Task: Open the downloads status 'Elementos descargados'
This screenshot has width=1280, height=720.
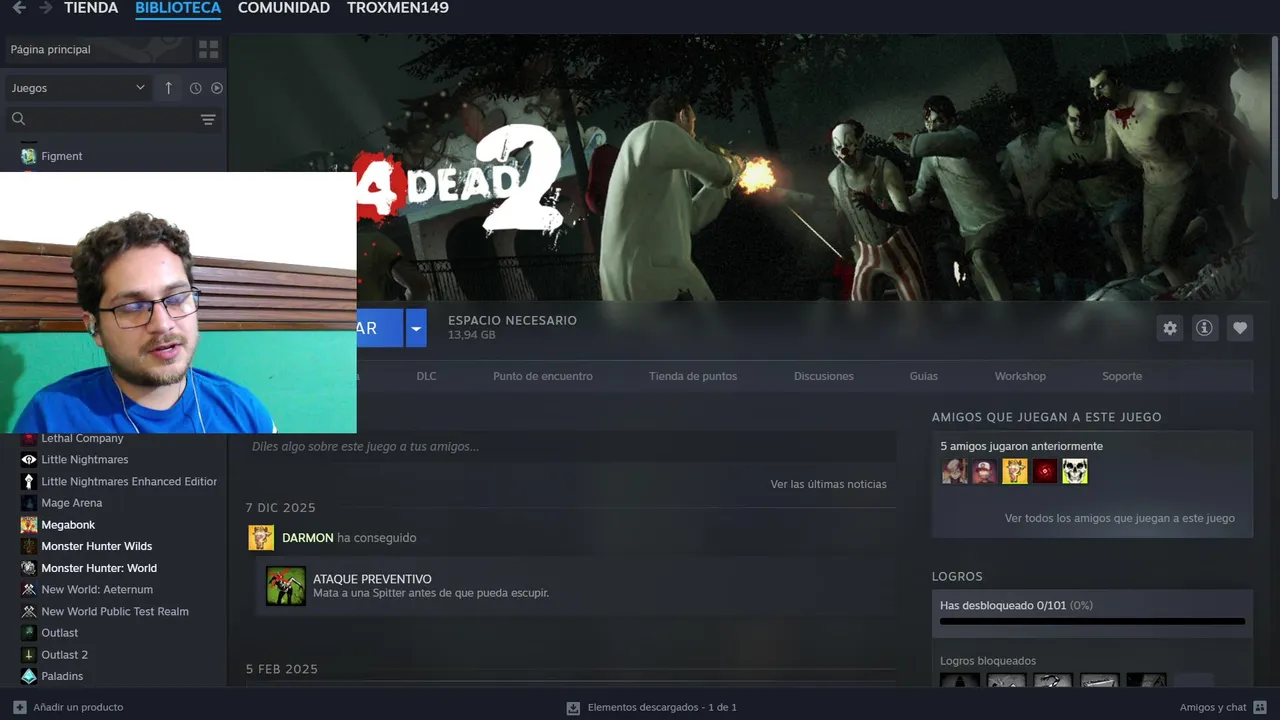Action: pyautogui.click(x=652, y=707)
